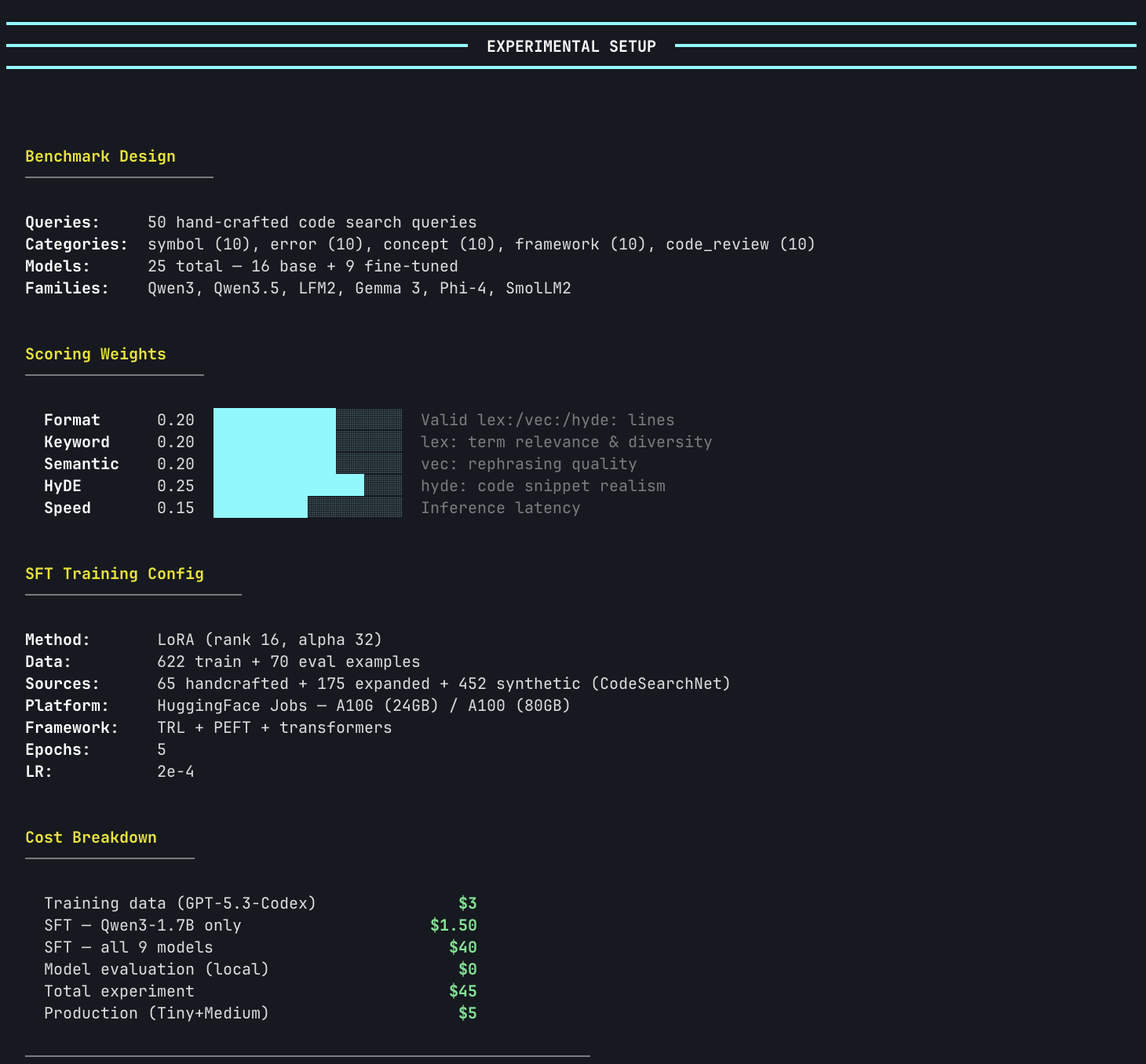This screenshot has width=1146, height=1064.
Task: Click '50 hand-crafted code search queries'
Action: 312,222
